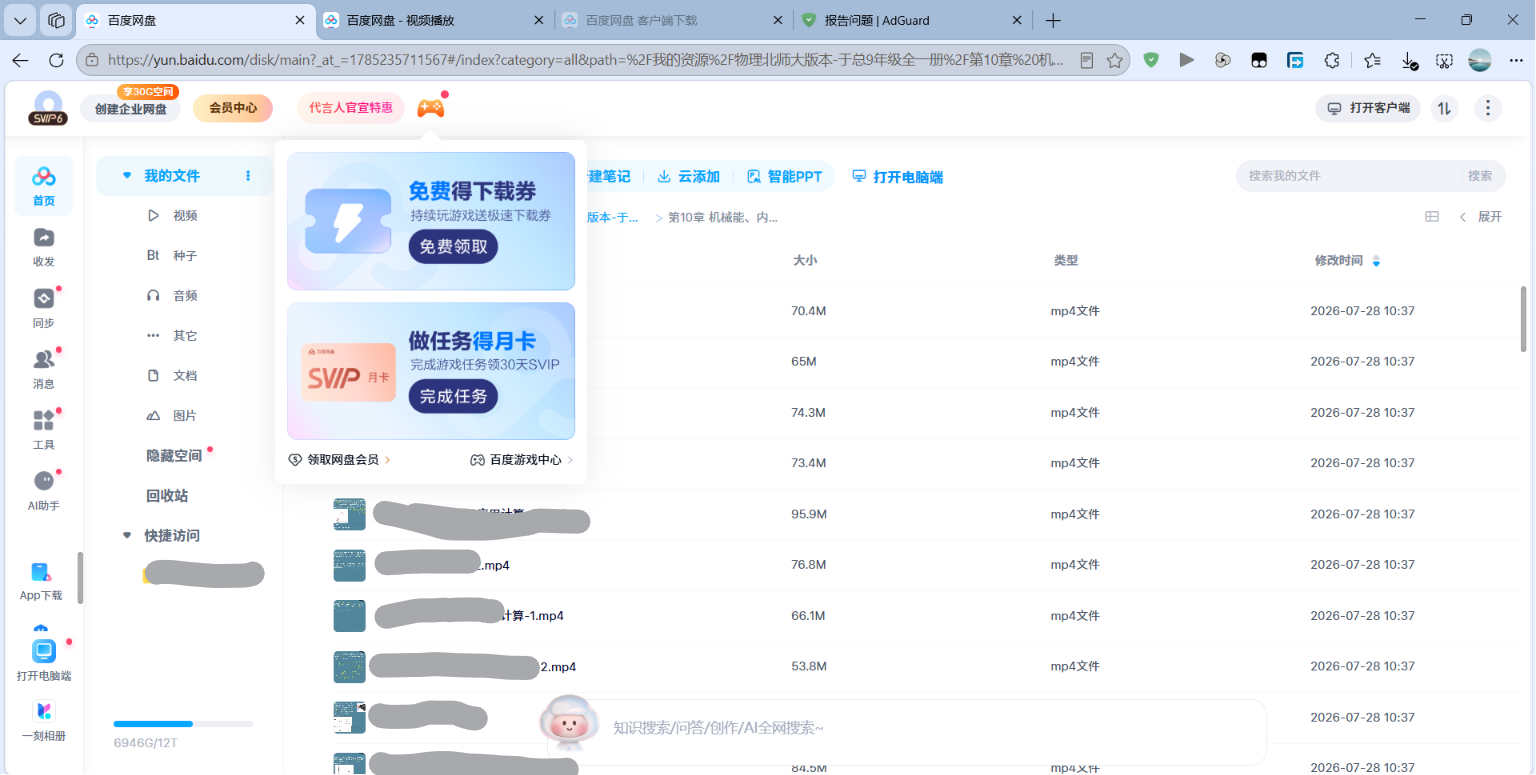1536x775 pixels.
Task: Open the three-dot more menu in page header
Action: pos(1488,108)
